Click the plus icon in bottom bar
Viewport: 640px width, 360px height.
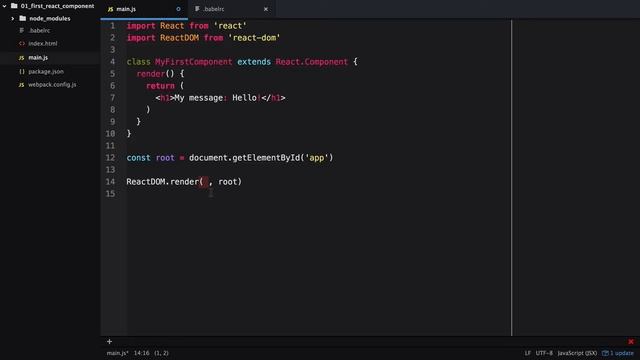[109, 342]
